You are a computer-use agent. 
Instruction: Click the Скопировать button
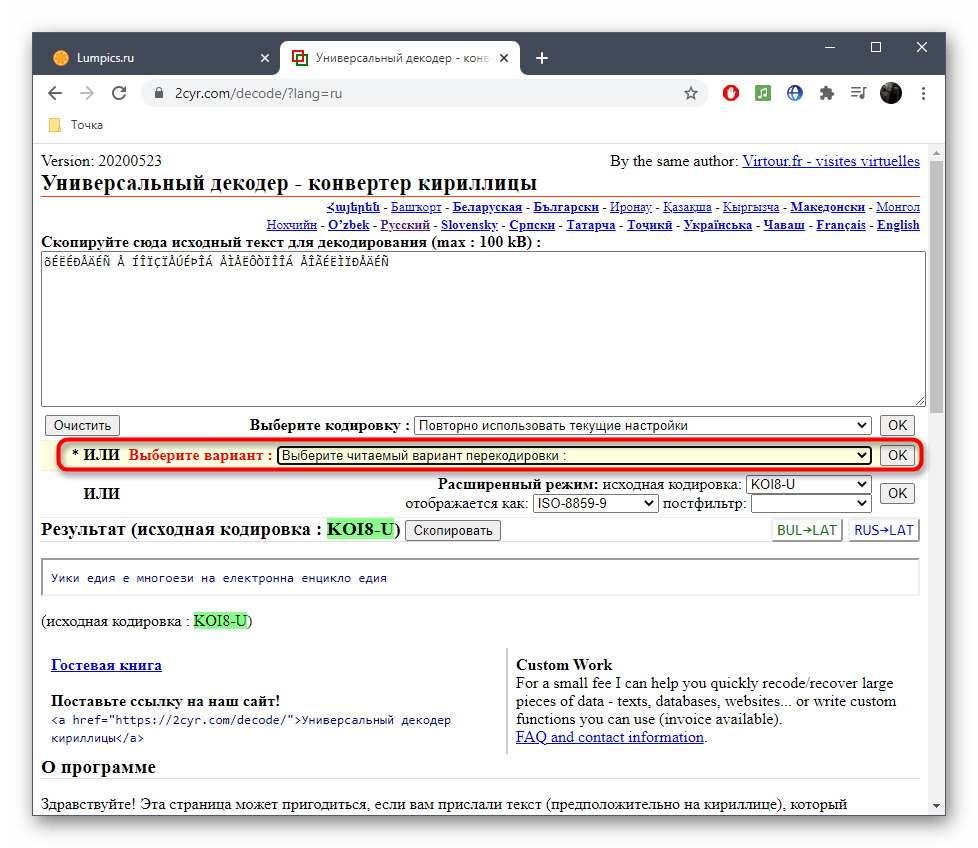coord(453,530)
